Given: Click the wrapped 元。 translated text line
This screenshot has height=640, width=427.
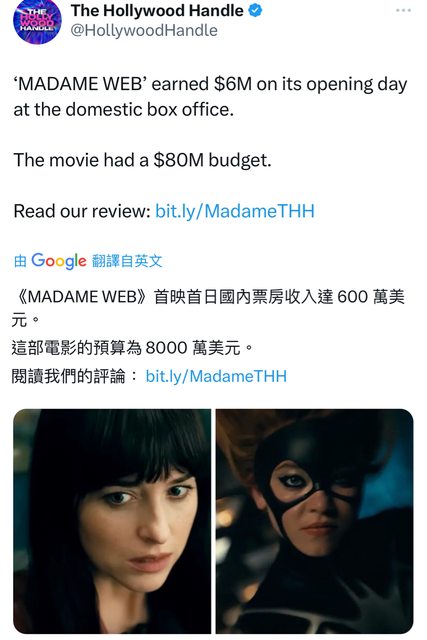Looking at the screenshot, I should click(25, 321).
